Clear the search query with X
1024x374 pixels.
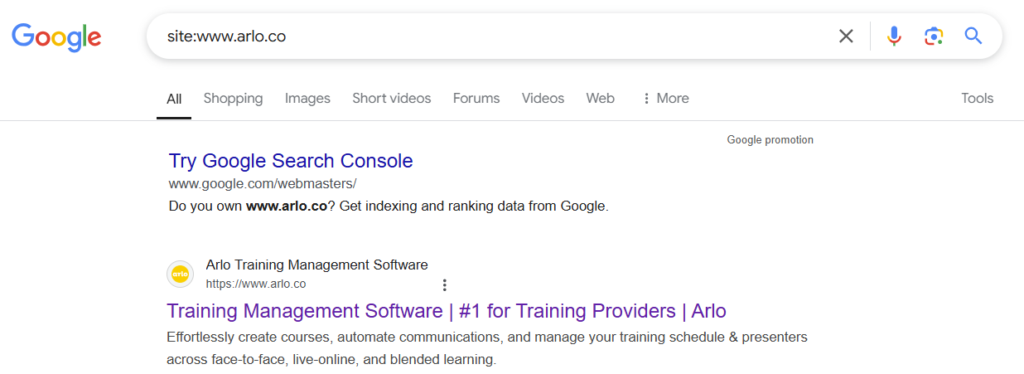click(846, 37)
